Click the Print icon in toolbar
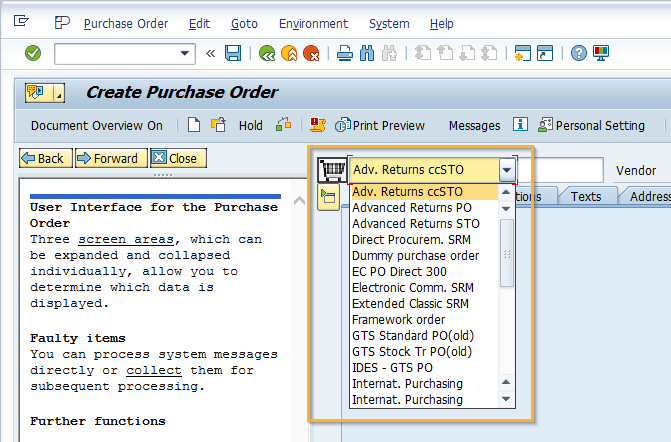This screenshot has height=442, width=671. click(344, 53)
